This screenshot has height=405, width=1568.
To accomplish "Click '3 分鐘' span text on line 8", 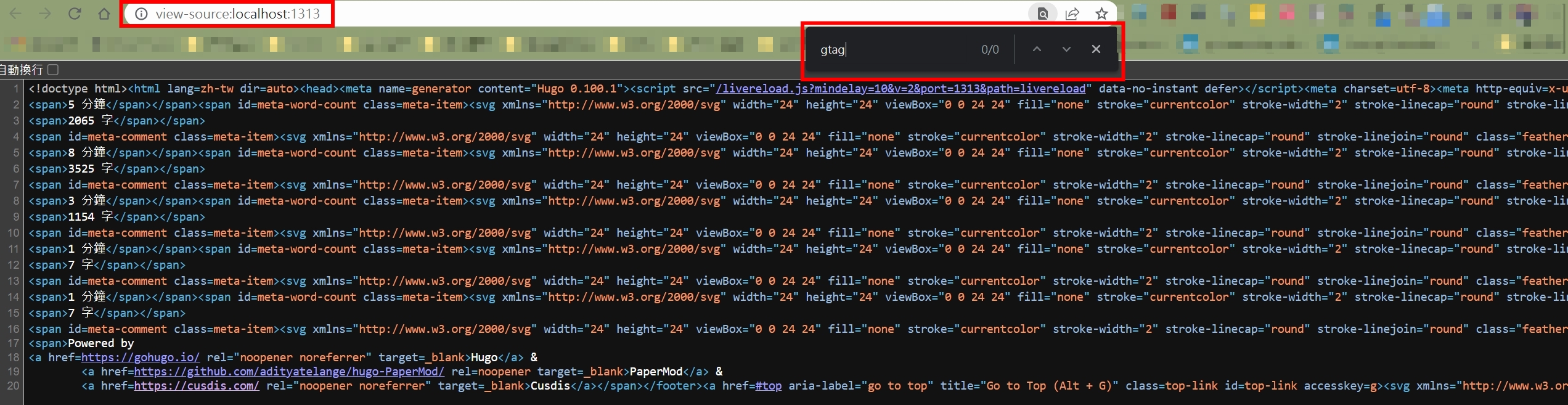I will coord(87,201).
